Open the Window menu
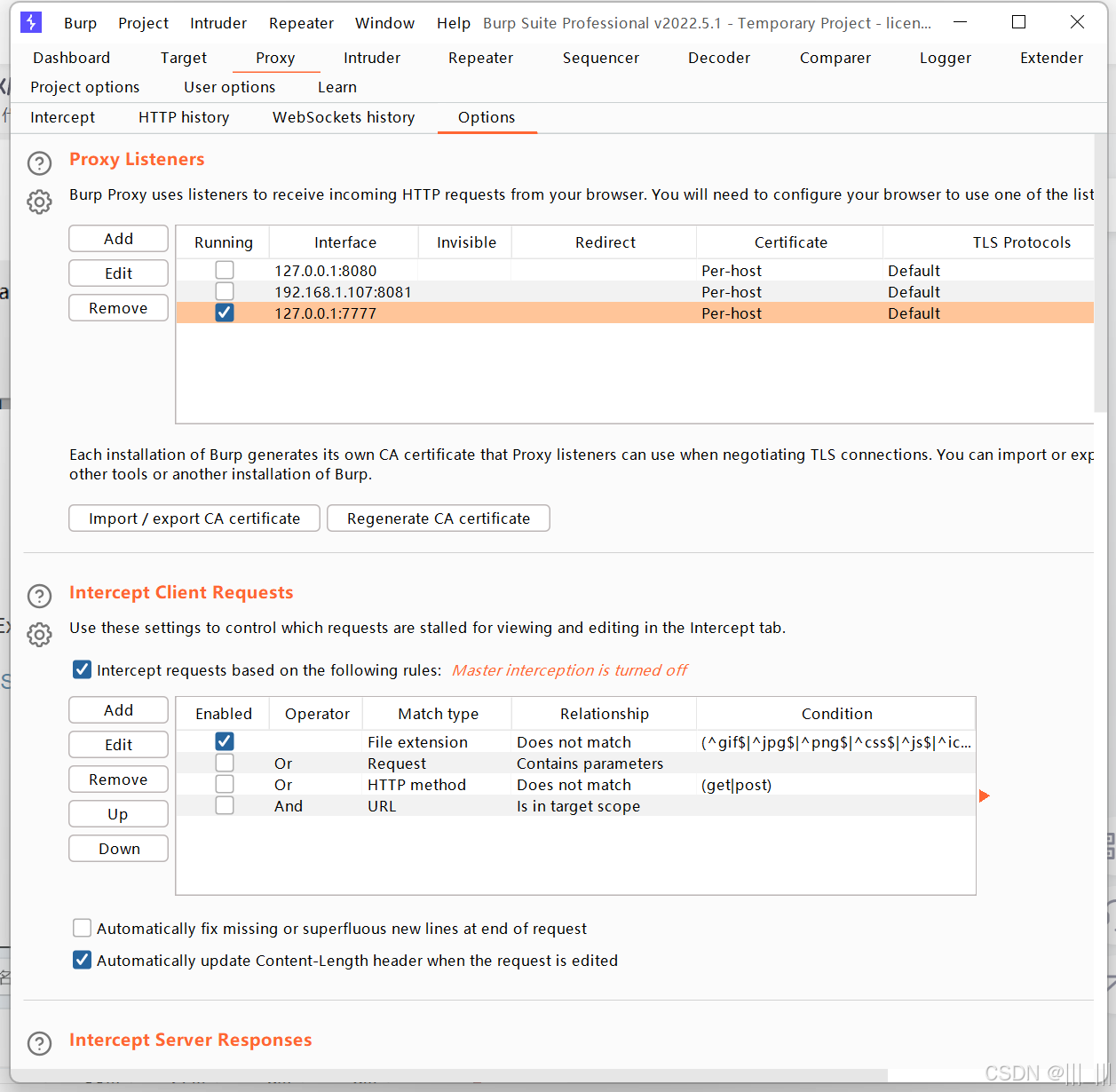Viewport: 1116px width, 1092px height. pyautogui.click(x=384, y=23)
